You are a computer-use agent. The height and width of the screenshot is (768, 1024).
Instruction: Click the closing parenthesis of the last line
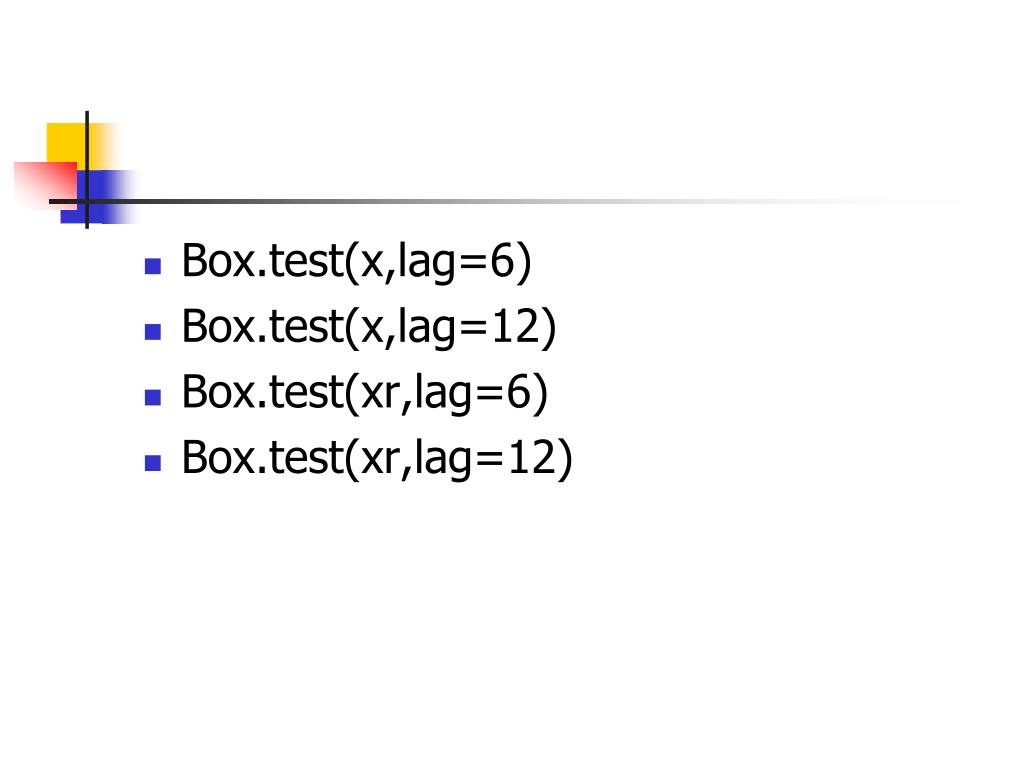[566, 459]
